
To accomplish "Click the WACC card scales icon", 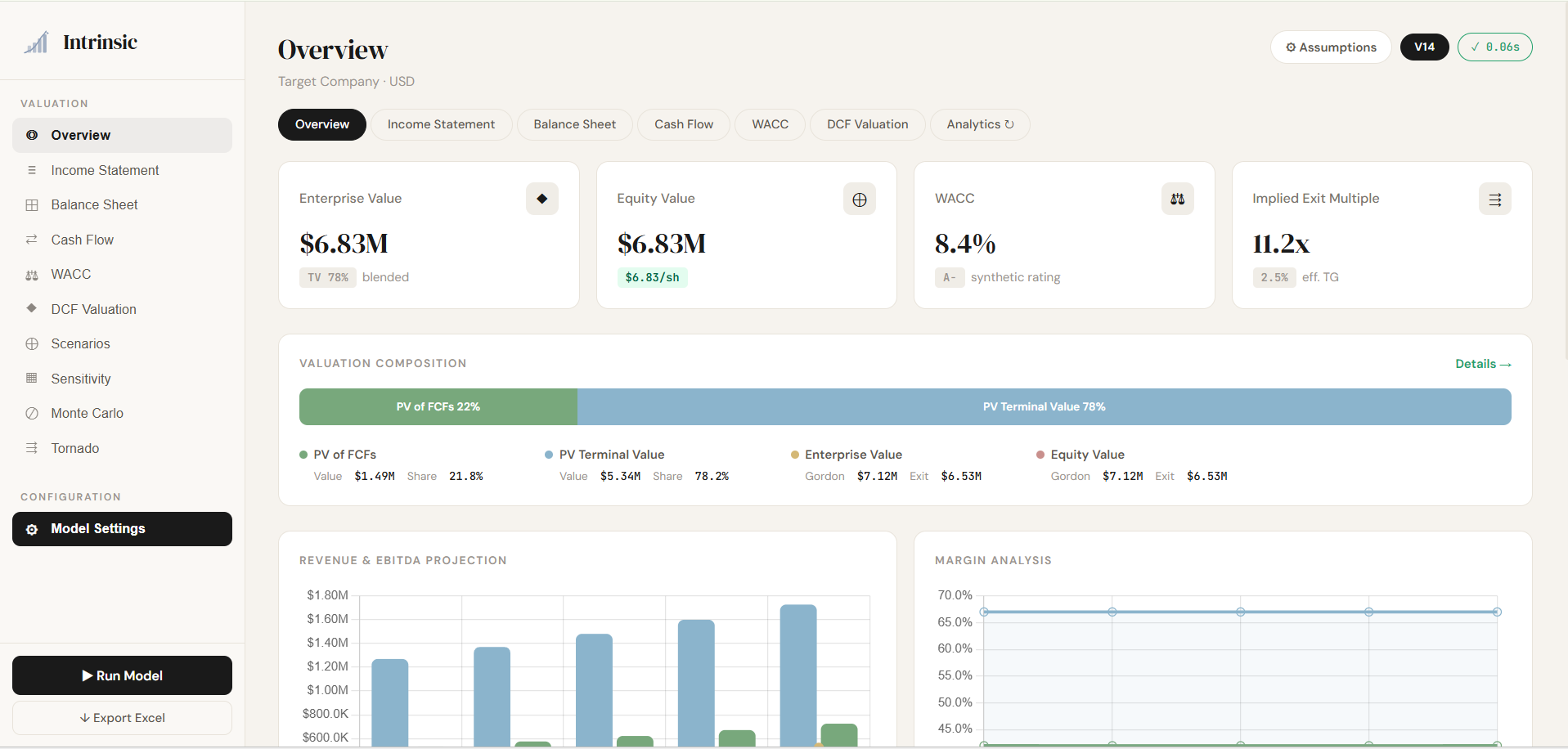I will (1178, 199).
